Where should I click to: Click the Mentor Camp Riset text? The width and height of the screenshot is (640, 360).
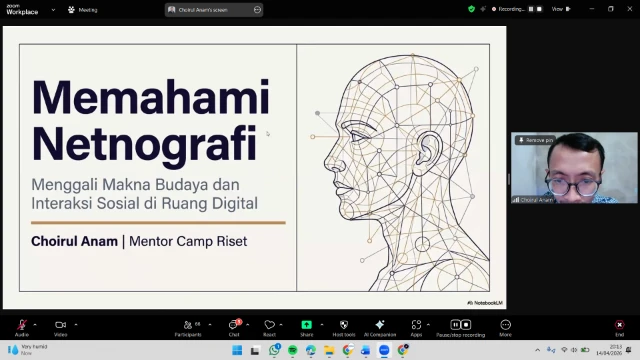pyautogui.click(x=188, y=241)
